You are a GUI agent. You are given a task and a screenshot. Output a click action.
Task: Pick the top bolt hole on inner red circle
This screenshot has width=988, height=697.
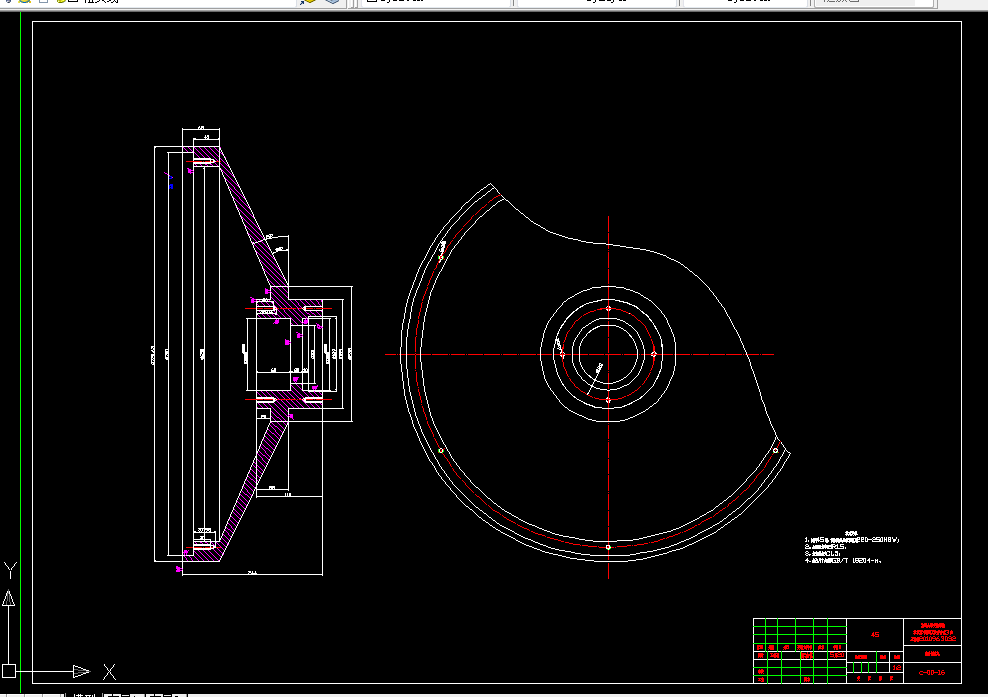tap(608, 308)
